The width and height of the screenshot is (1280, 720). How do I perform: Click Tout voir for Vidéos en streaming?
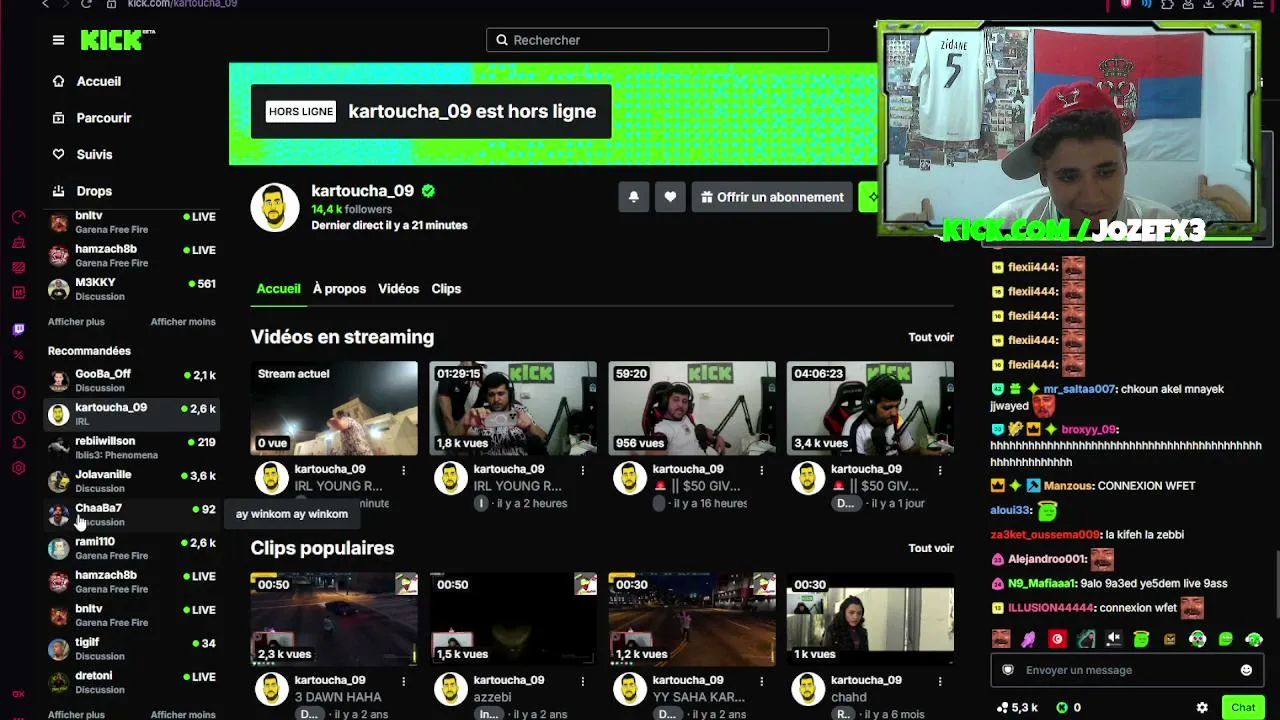click(931, 338)
